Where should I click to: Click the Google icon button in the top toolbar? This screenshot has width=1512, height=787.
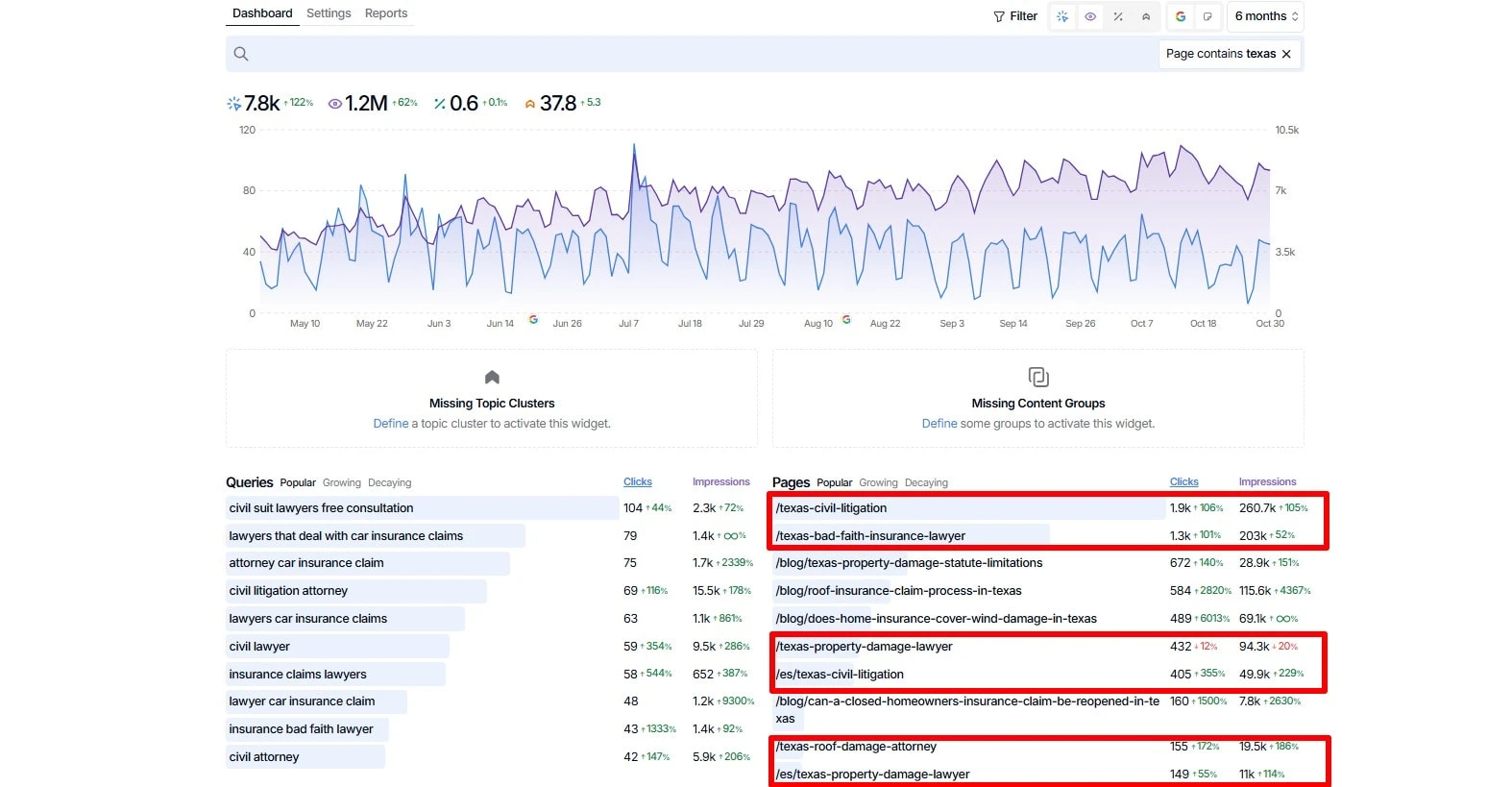[x=1181, y=16]
